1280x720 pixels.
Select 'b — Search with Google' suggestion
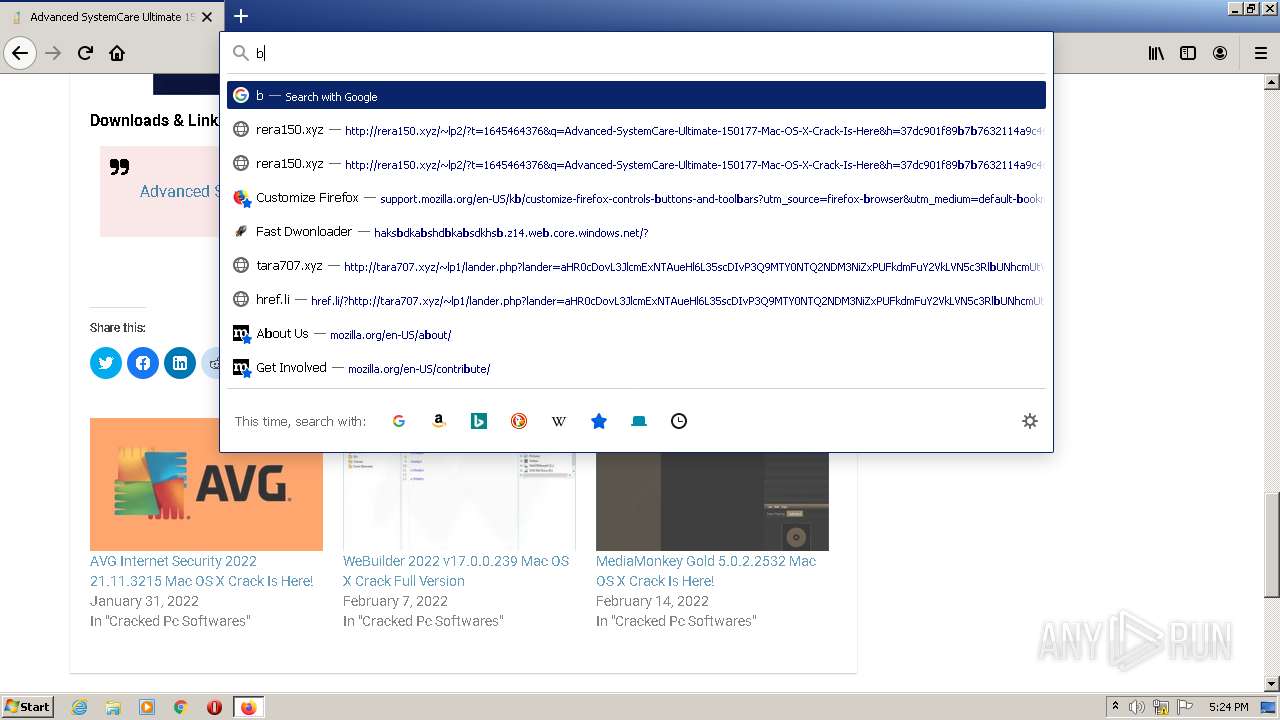click(x=636, y=96)
